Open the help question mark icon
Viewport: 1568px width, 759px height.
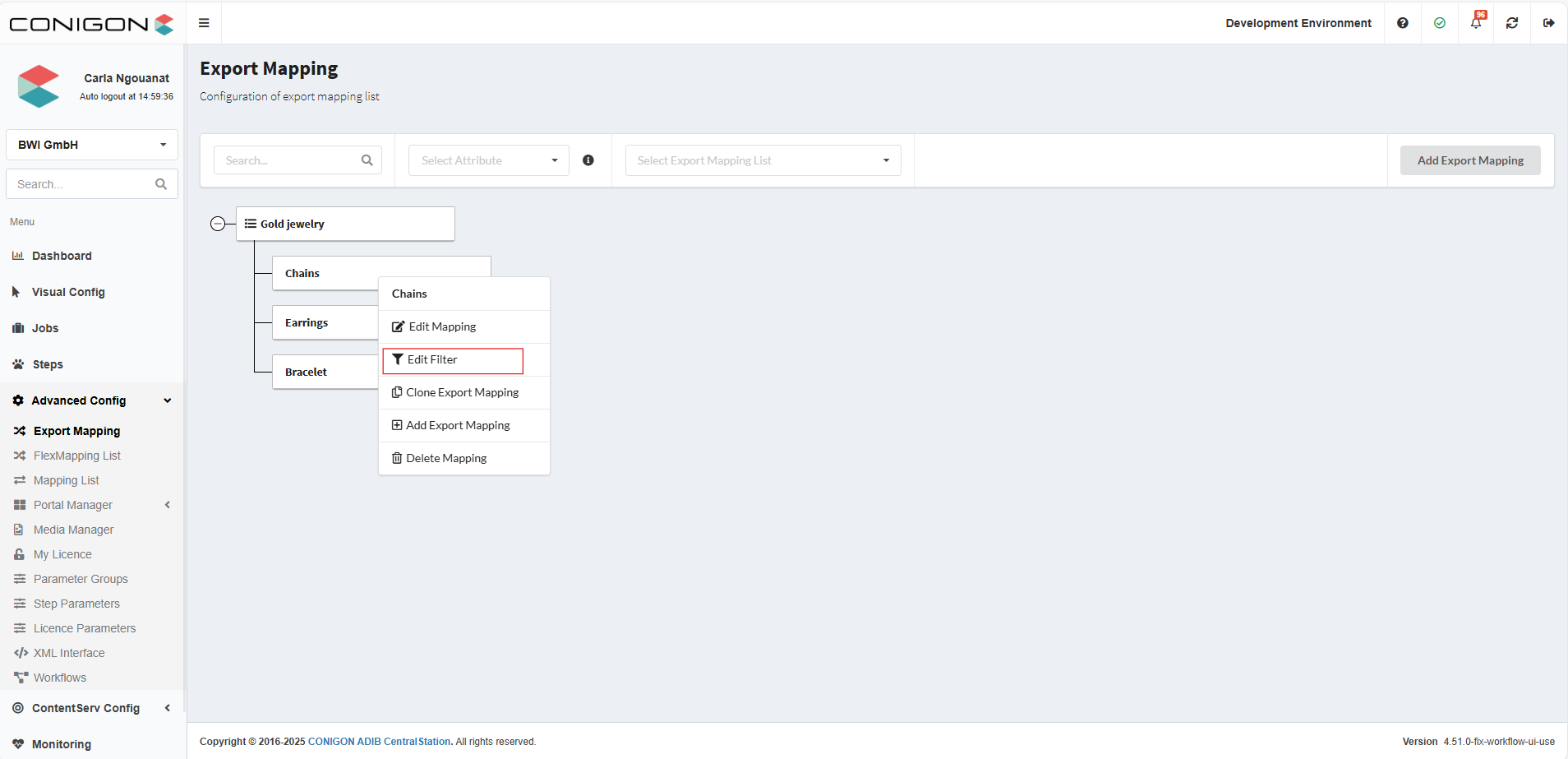tap(1403, 23)
